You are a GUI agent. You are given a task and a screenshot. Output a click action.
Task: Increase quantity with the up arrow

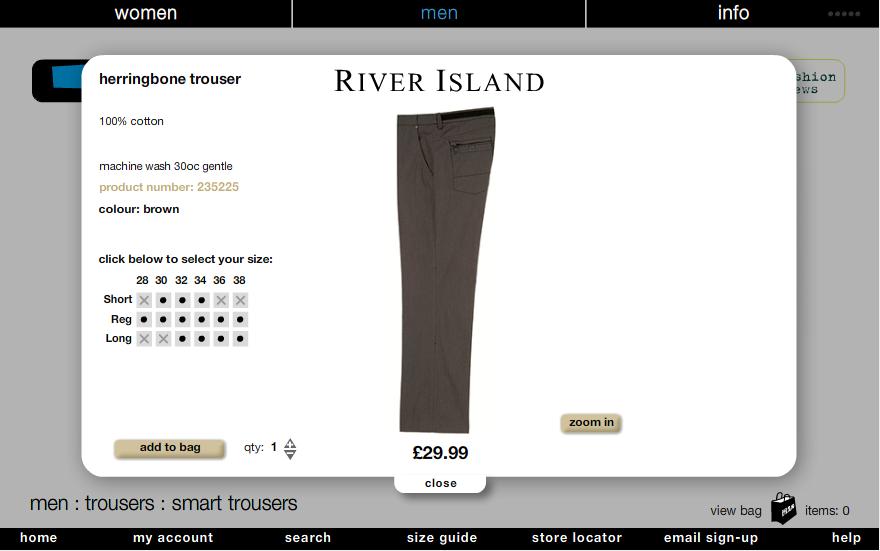[290, 443]
